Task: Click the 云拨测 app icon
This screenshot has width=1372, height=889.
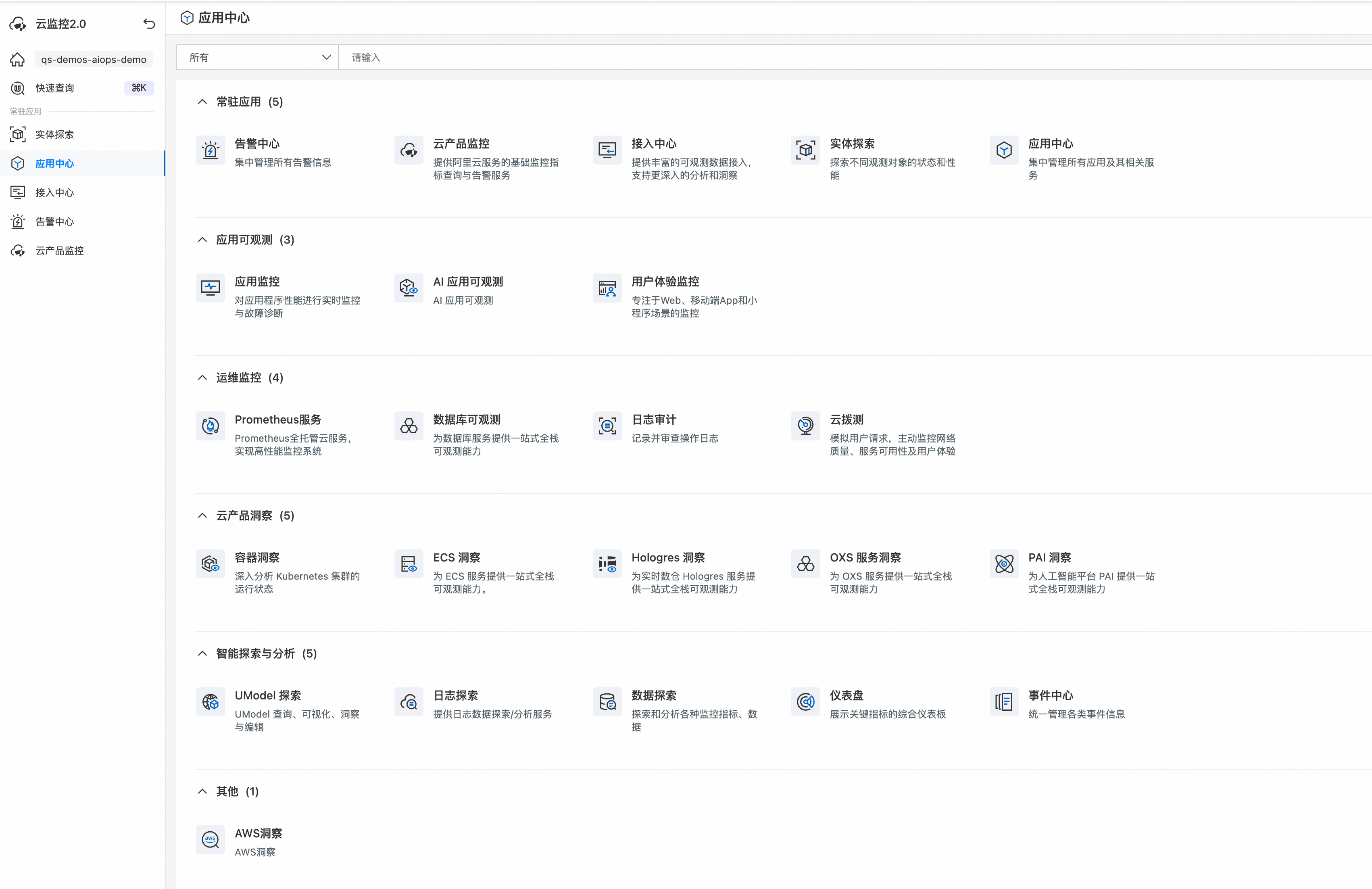Action: pos(805,426)
